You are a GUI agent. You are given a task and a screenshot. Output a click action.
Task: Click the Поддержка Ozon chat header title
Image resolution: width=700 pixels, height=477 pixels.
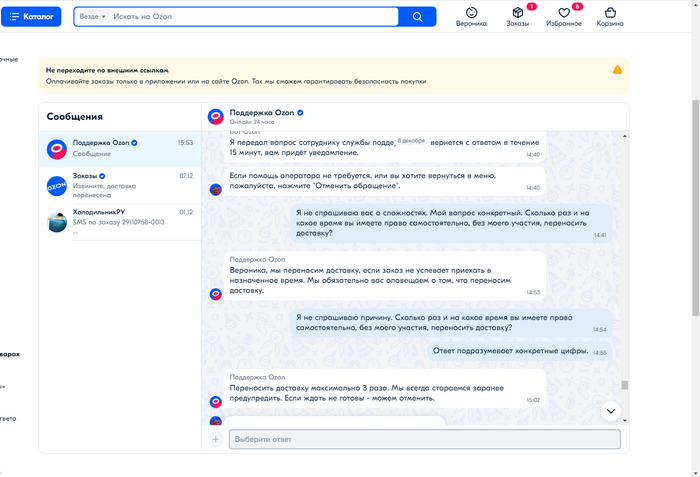pyautogui.click(x=262, y=113)
